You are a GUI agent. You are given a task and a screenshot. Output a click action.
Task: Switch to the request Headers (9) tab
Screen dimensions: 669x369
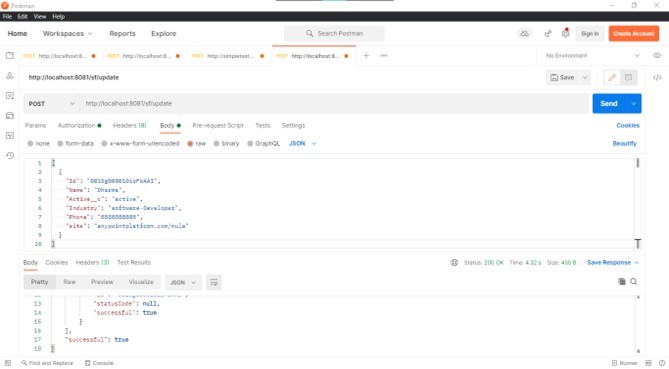(130, 125)
